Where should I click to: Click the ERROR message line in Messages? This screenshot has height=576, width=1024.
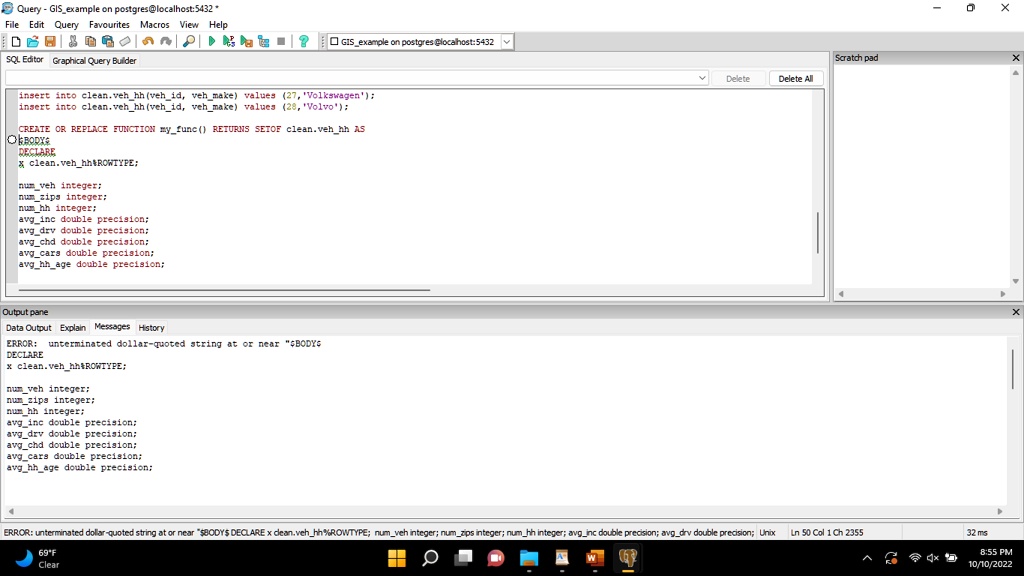pyautogui.click(x=164, y=344)
